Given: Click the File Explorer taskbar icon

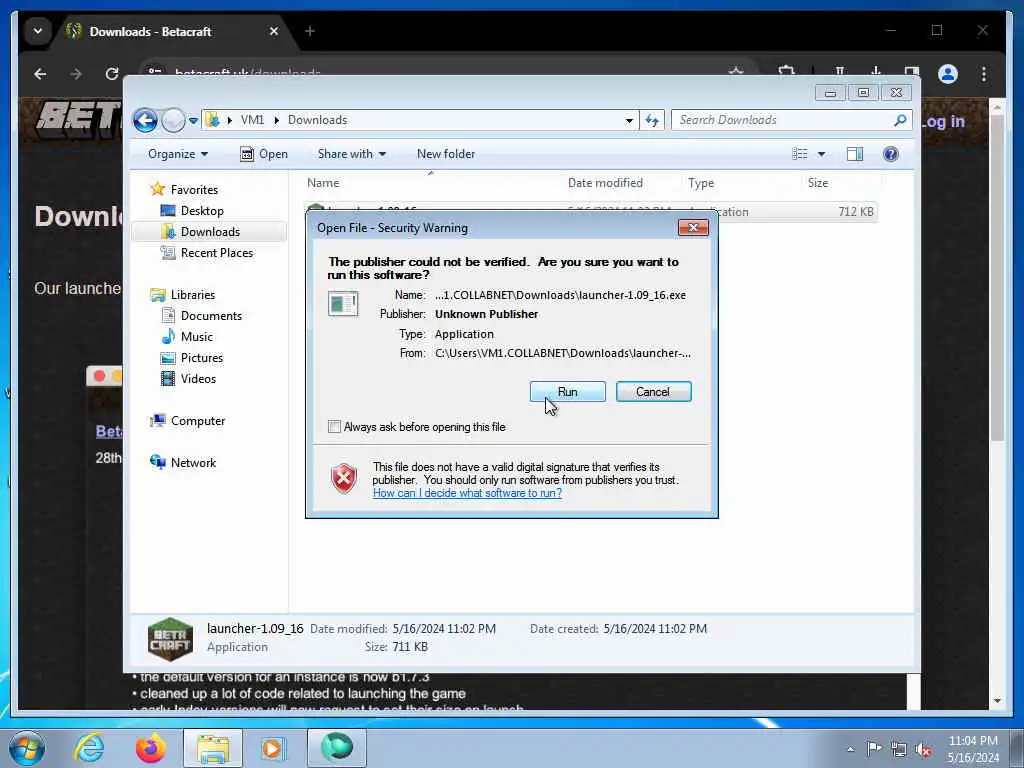Looking at the screenshot, I should [x=213, y=748].
